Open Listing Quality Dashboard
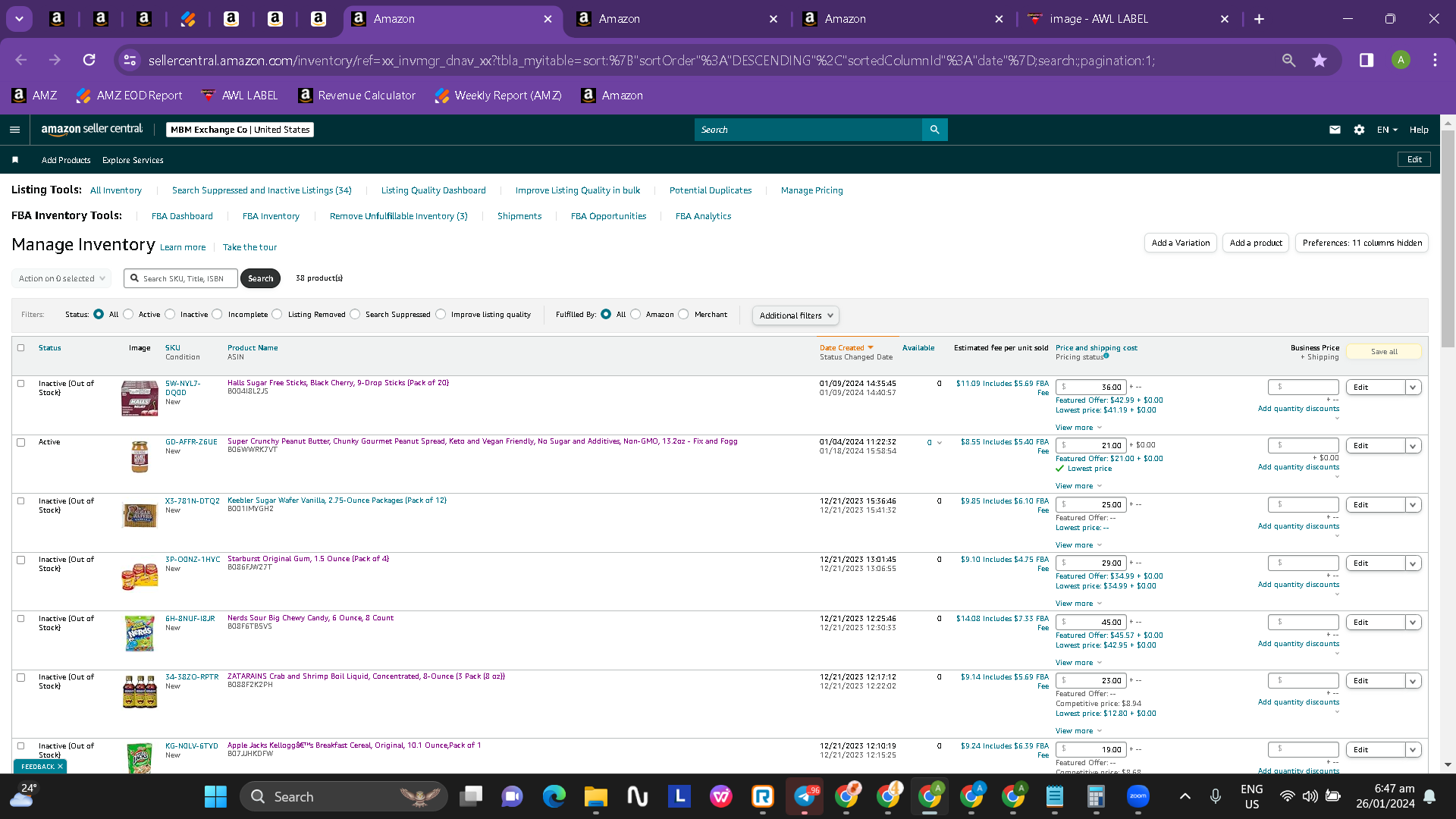Image resolution: width=1456 pixels, height=819 pixels. [434, 190]
